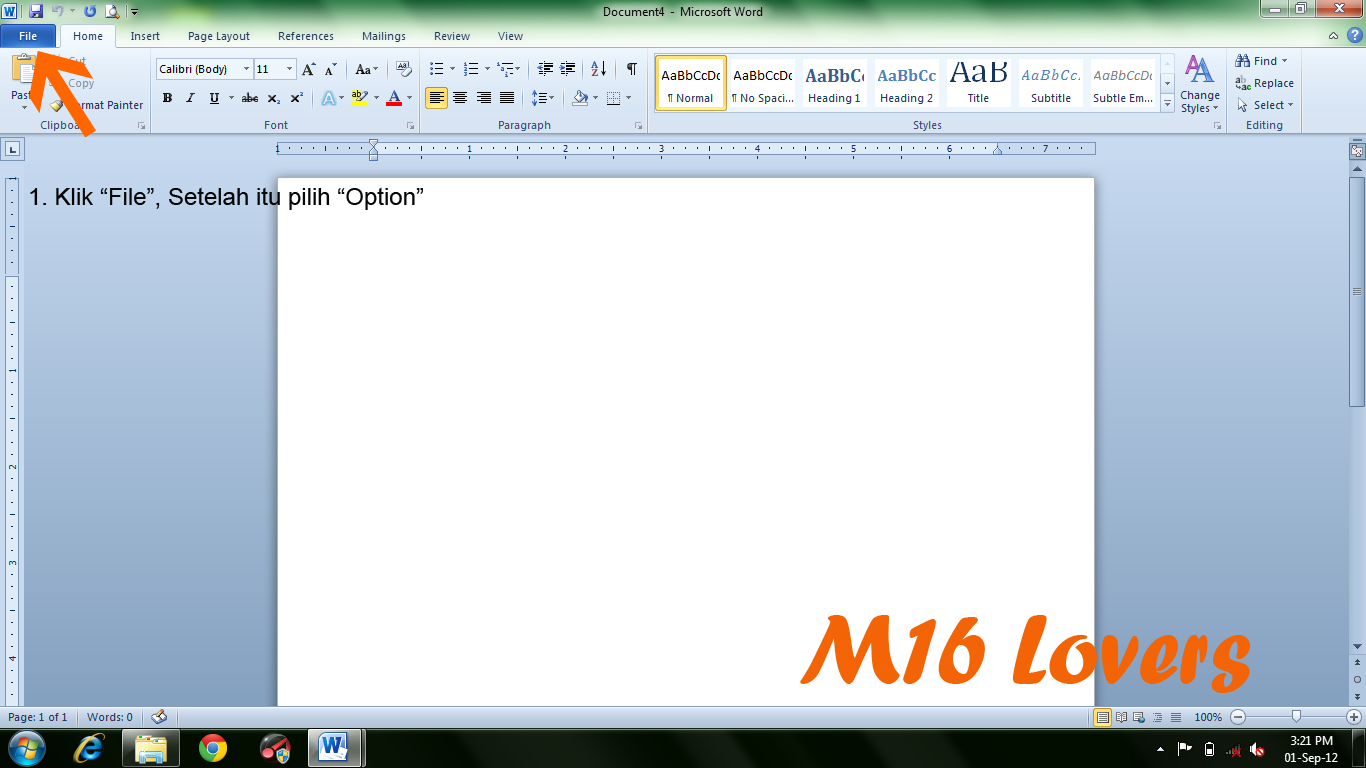
Task: Open the Select dropdown in Editing group
Action: (x=1265, y=105)
